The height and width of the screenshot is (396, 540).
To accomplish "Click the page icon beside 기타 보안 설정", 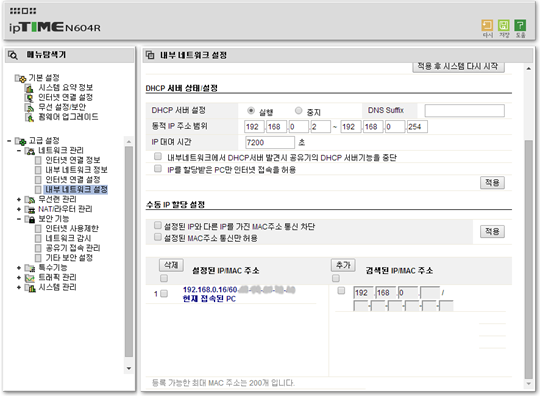I will pos(38,258).
